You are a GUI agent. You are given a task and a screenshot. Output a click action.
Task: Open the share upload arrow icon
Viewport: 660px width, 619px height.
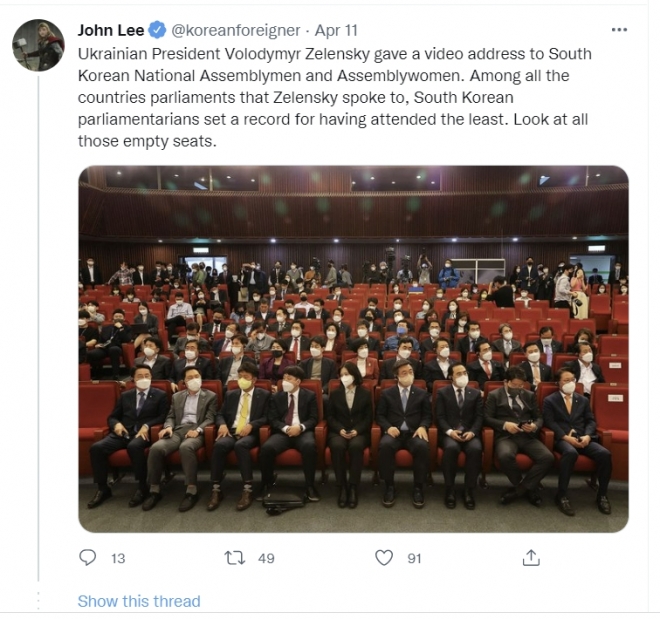pyautogui.click(x=531, y=558)
